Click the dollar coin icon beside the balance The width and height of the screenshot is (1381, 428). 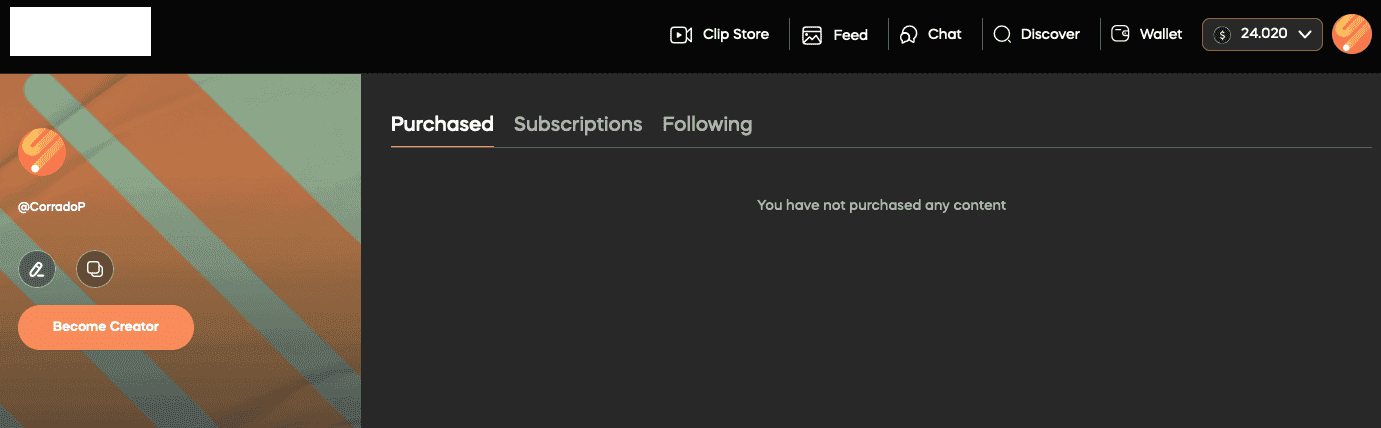(x=1222, y=35)
